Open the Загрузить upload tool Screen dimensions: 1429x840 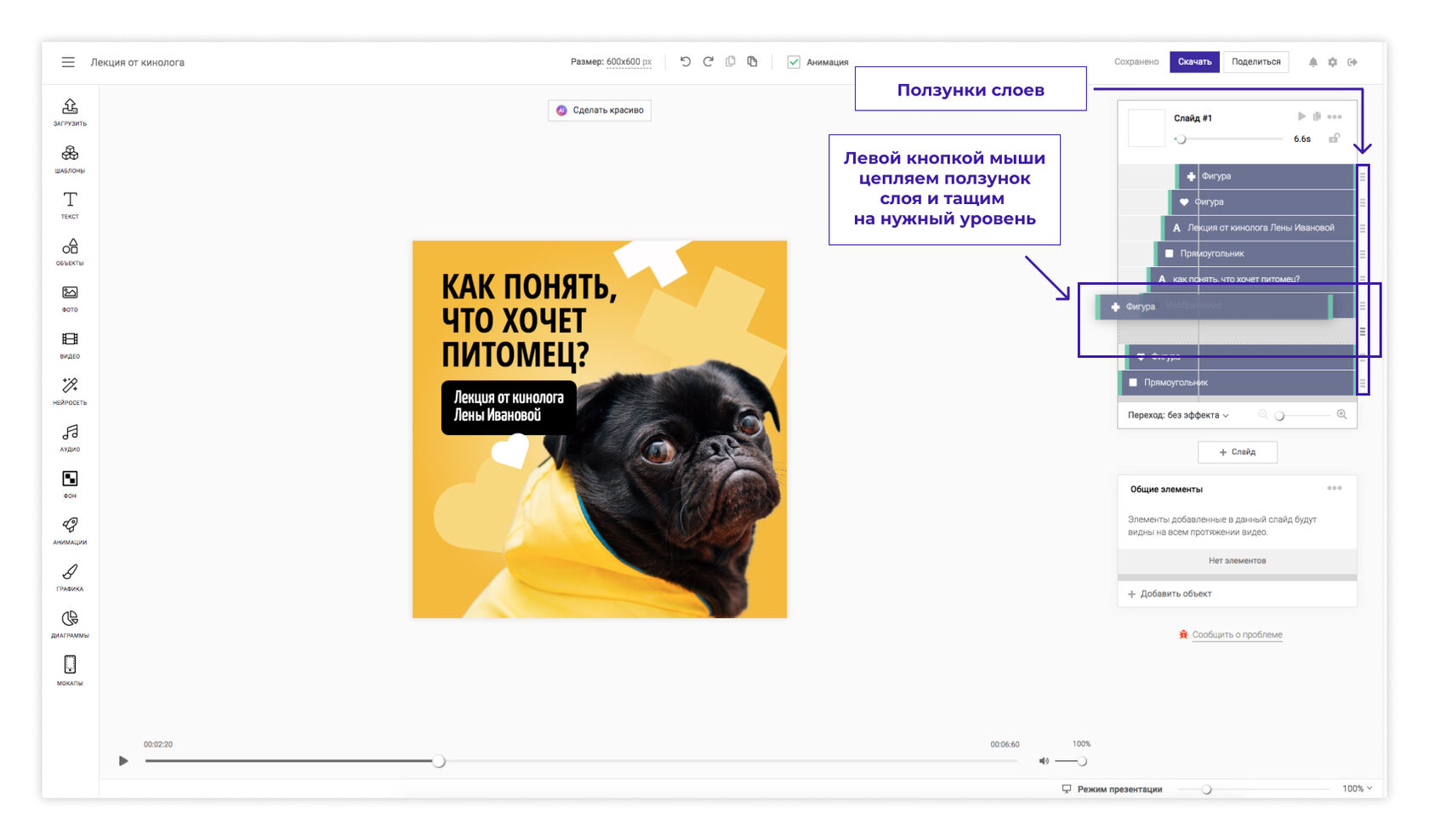point(70,112)
